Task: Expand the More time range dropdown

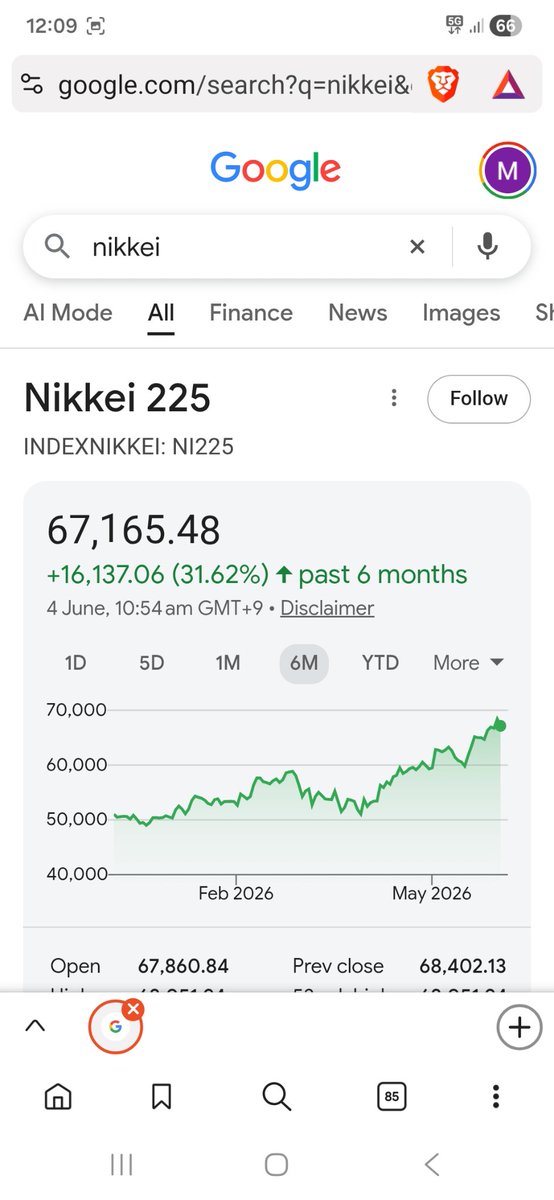Action: [x=468, y=663]
